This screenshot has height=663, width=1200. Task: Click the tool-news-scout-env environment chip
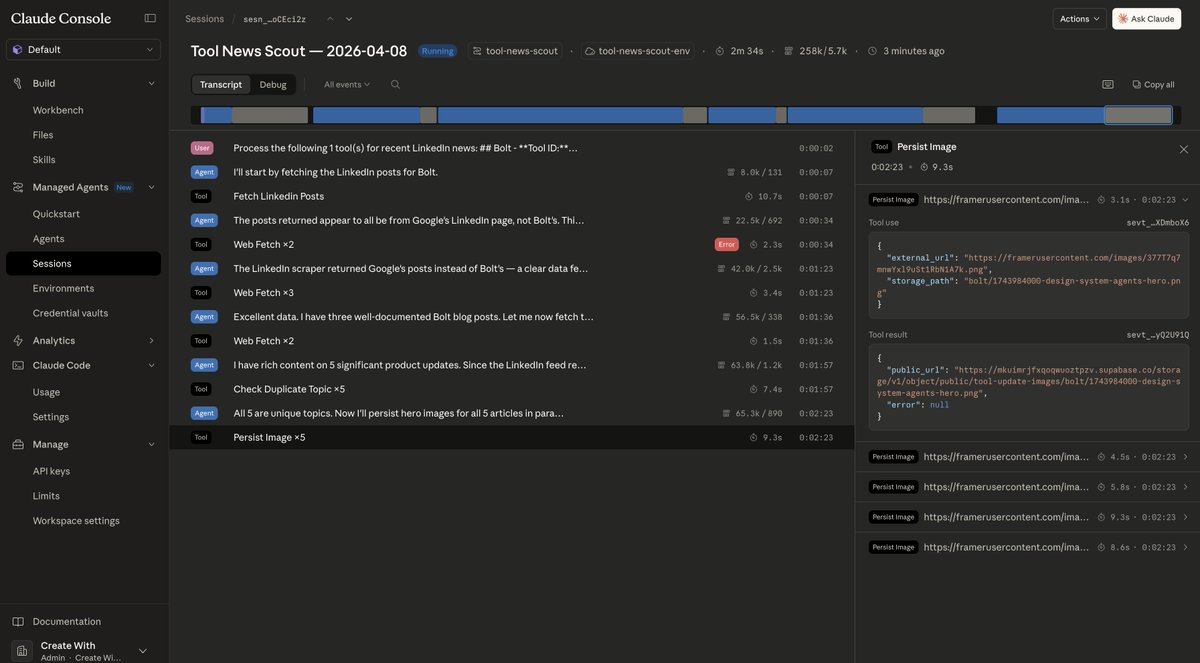[x=637, y=51]
